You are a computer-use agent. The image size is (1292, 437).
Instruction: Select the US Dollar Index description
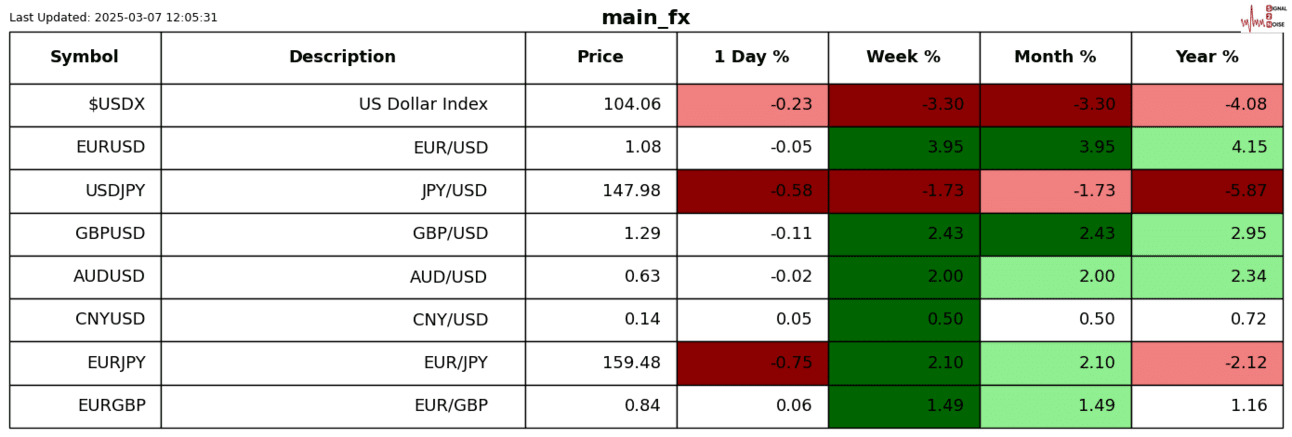coord(423,104)
